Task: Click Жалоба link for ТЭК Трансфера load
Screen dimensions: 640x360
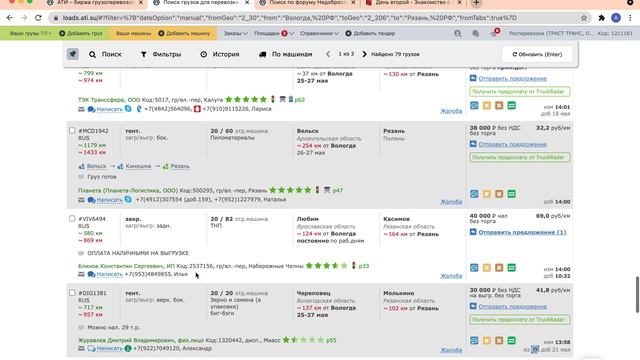Action: point(451,111)
